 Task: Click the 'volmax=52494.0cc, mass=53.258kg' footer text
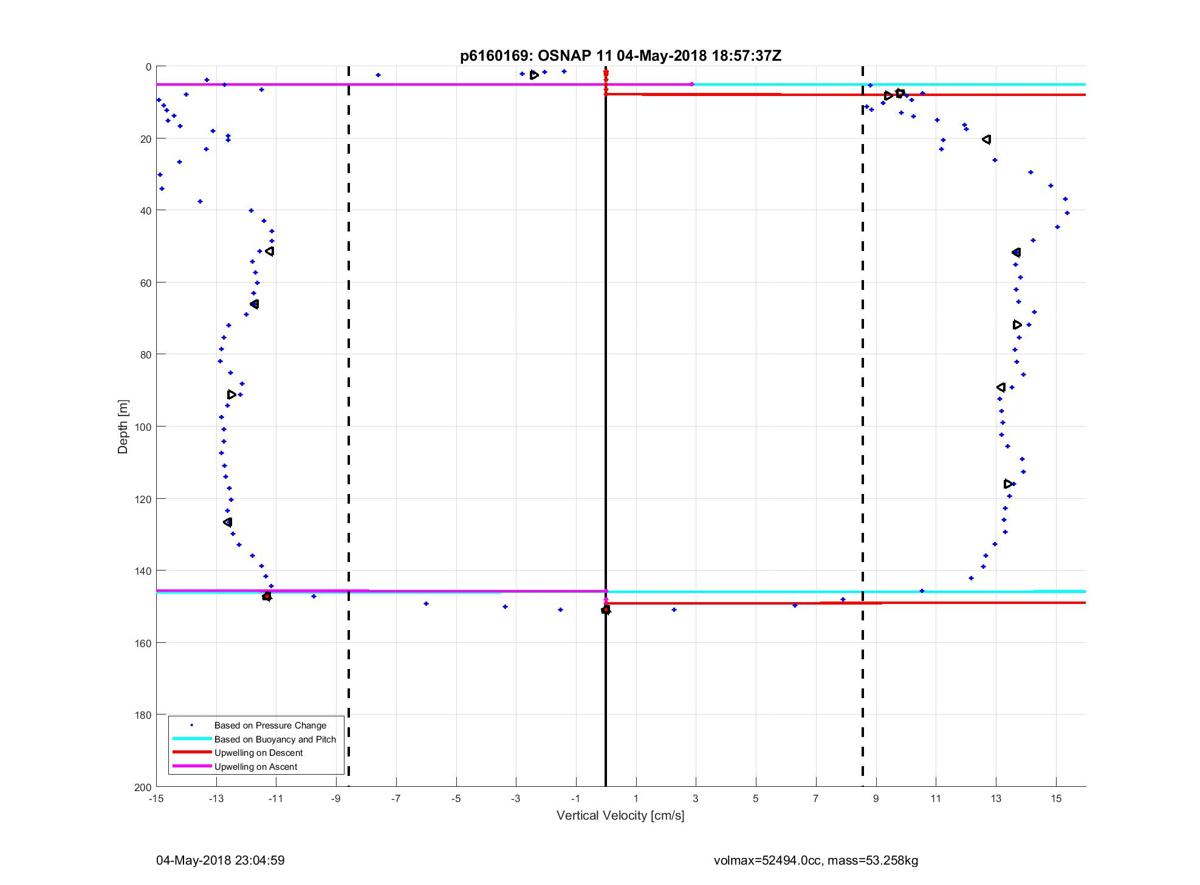816,860
